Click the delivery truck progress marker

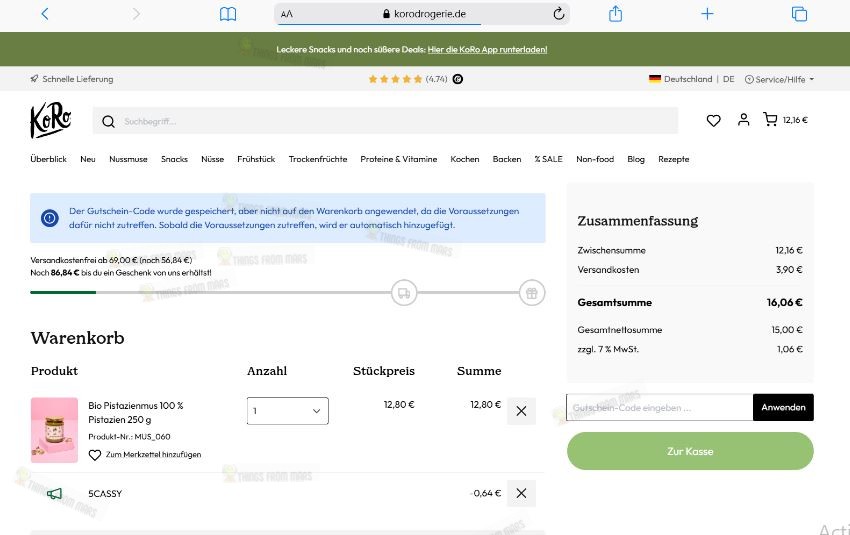click(404, 293)
